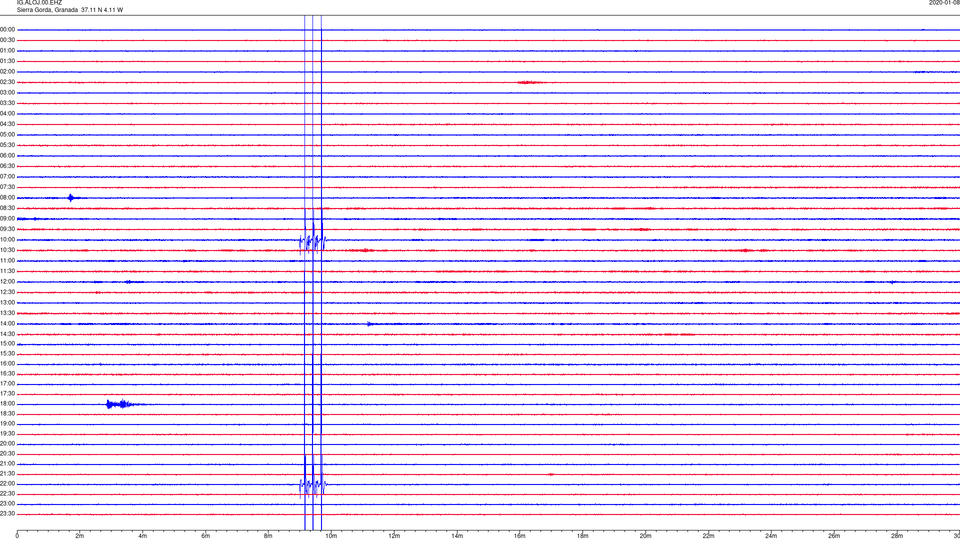Select the 02:00 trace time label
Image resolution: width=960 pixels, height=540 pixels.
coord(7,71)
